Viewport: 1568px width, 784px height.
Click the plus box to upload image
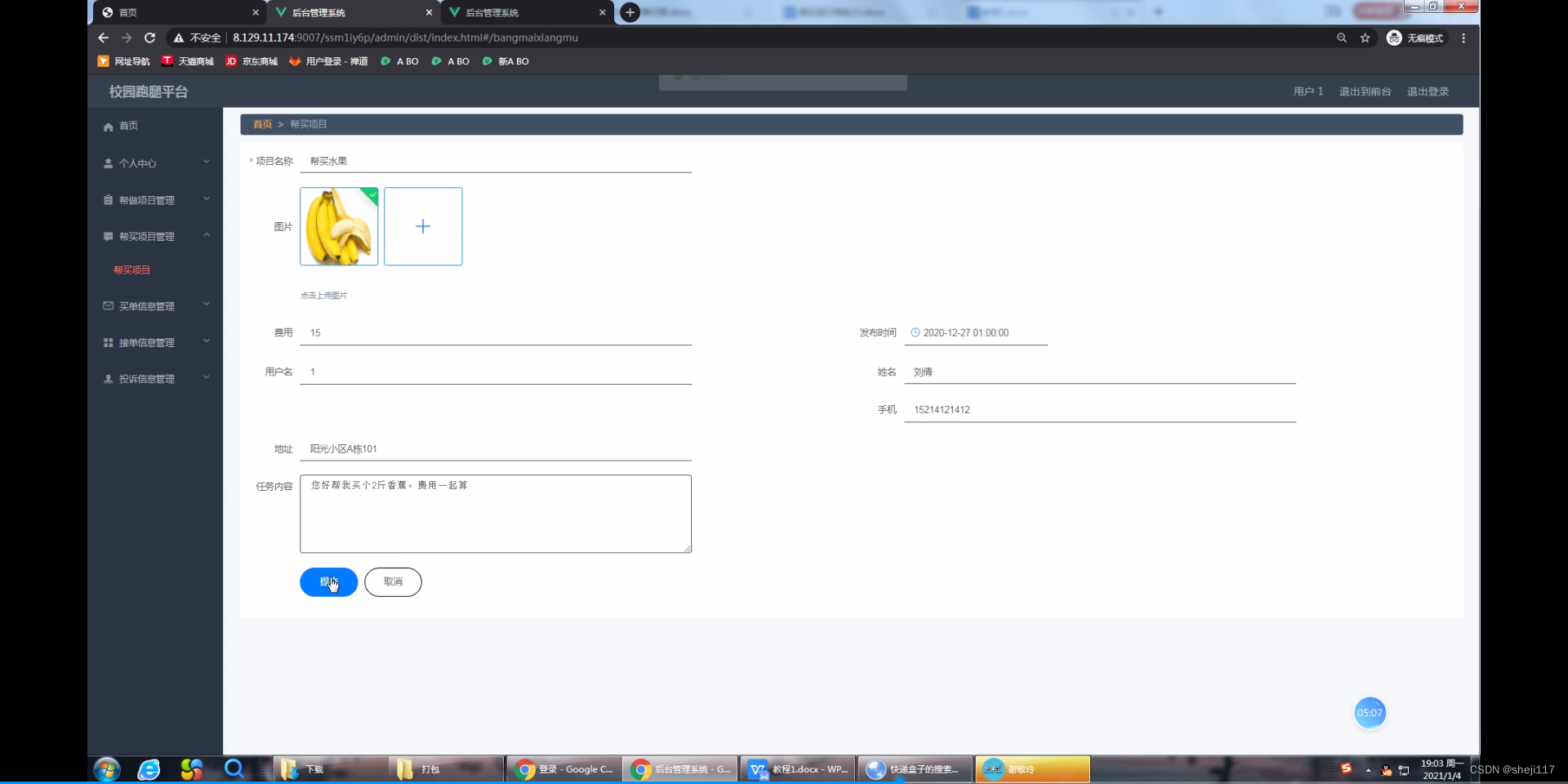tap(423, 226)
